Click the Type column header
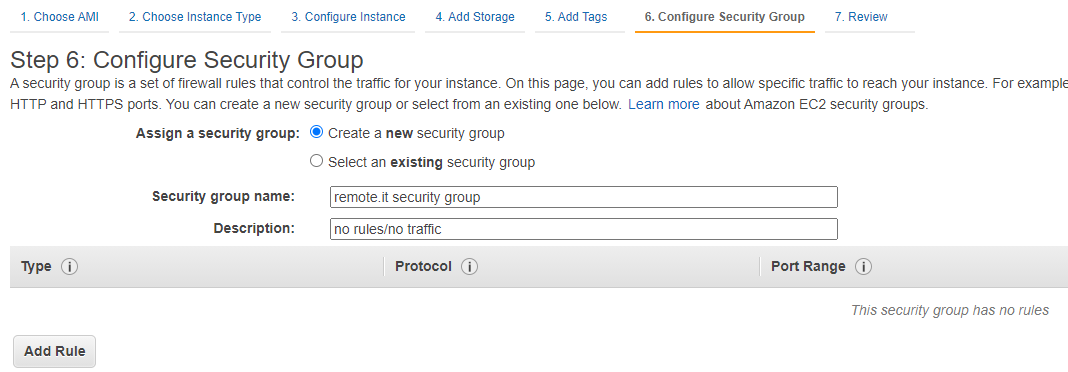Screen dimensions: 1068x372 point(36,266)
